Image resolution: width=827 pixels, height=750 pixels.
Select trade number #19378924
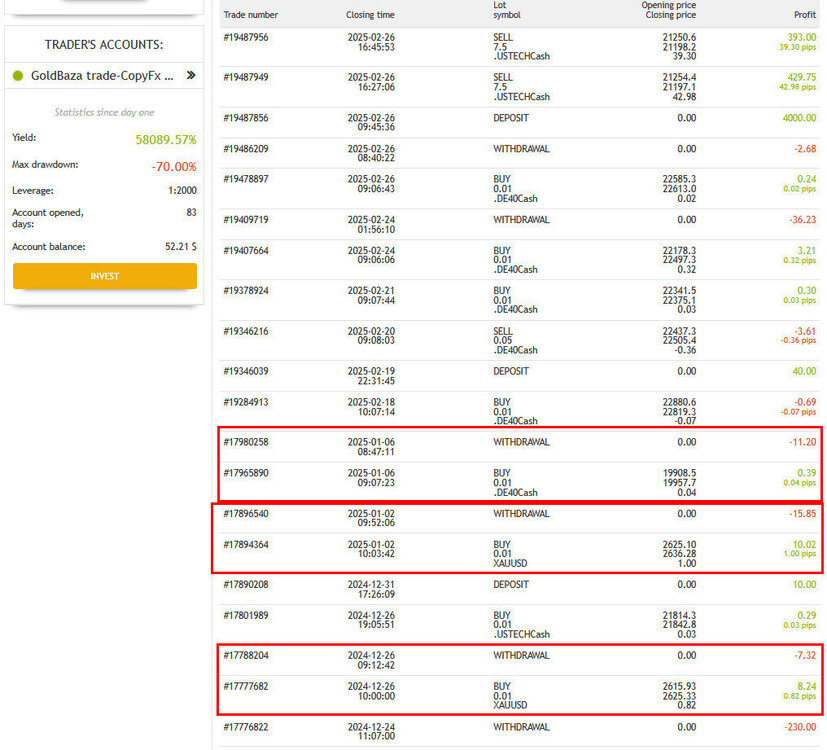click(246, 291)
